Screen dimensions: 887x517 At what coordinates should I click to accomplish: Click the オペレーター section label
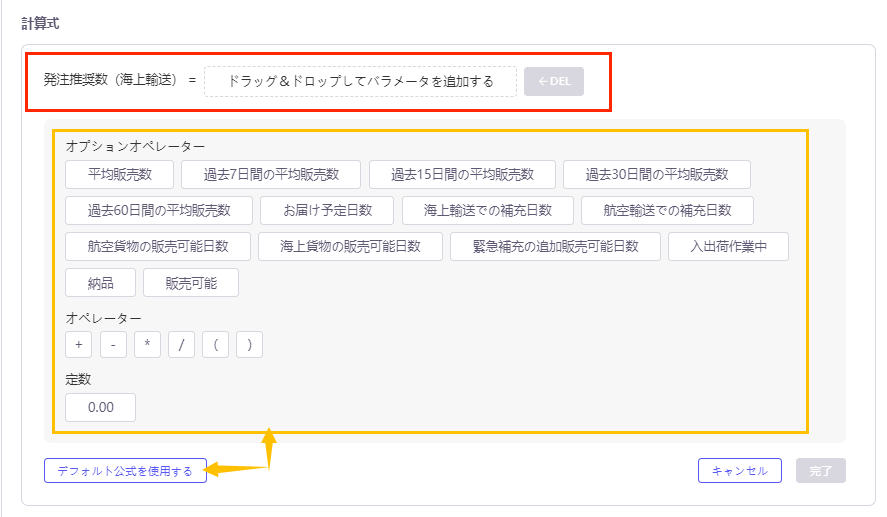tap(104, 318)
